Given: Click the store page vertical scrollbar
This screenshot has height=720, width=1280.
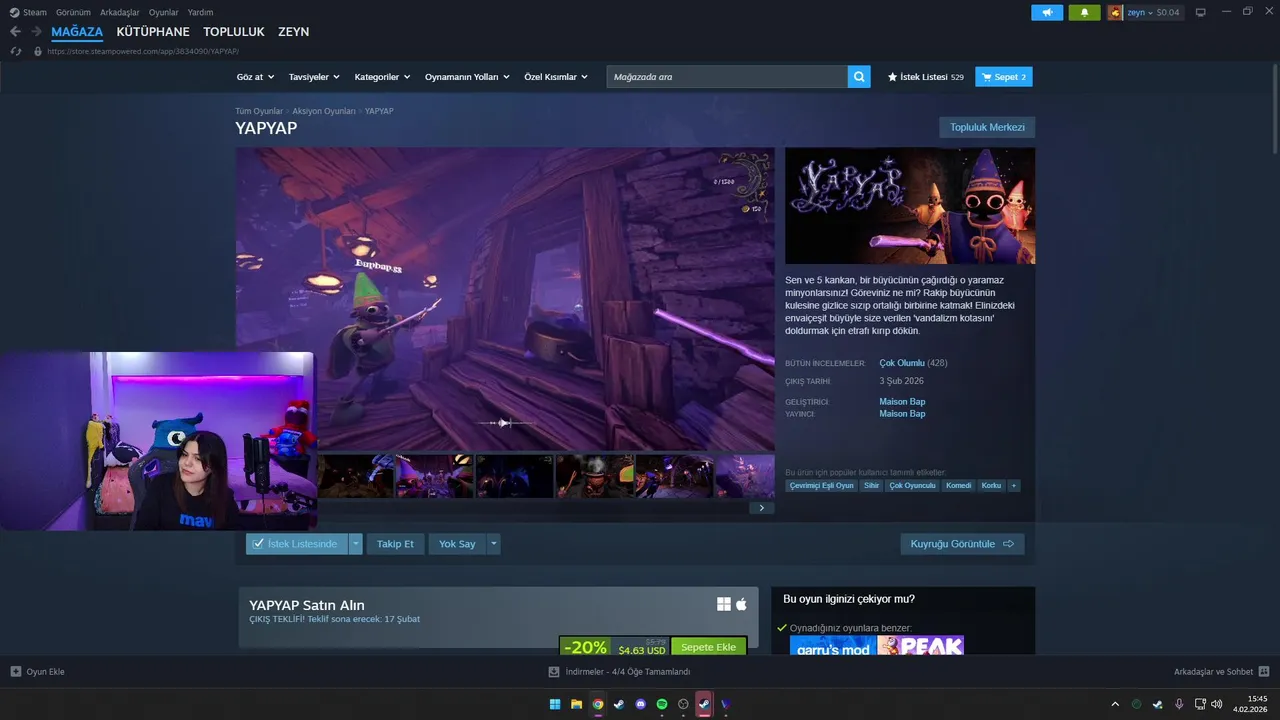Looking at the screenshot, I should (1275, 110).
